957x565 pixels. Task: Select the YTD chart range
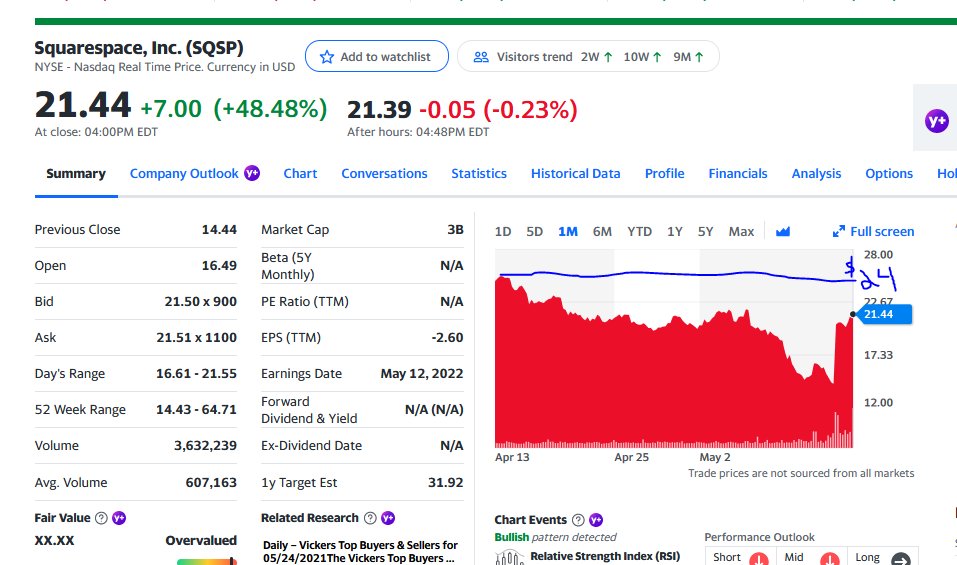pyautogui.click(x=640, y=232)
